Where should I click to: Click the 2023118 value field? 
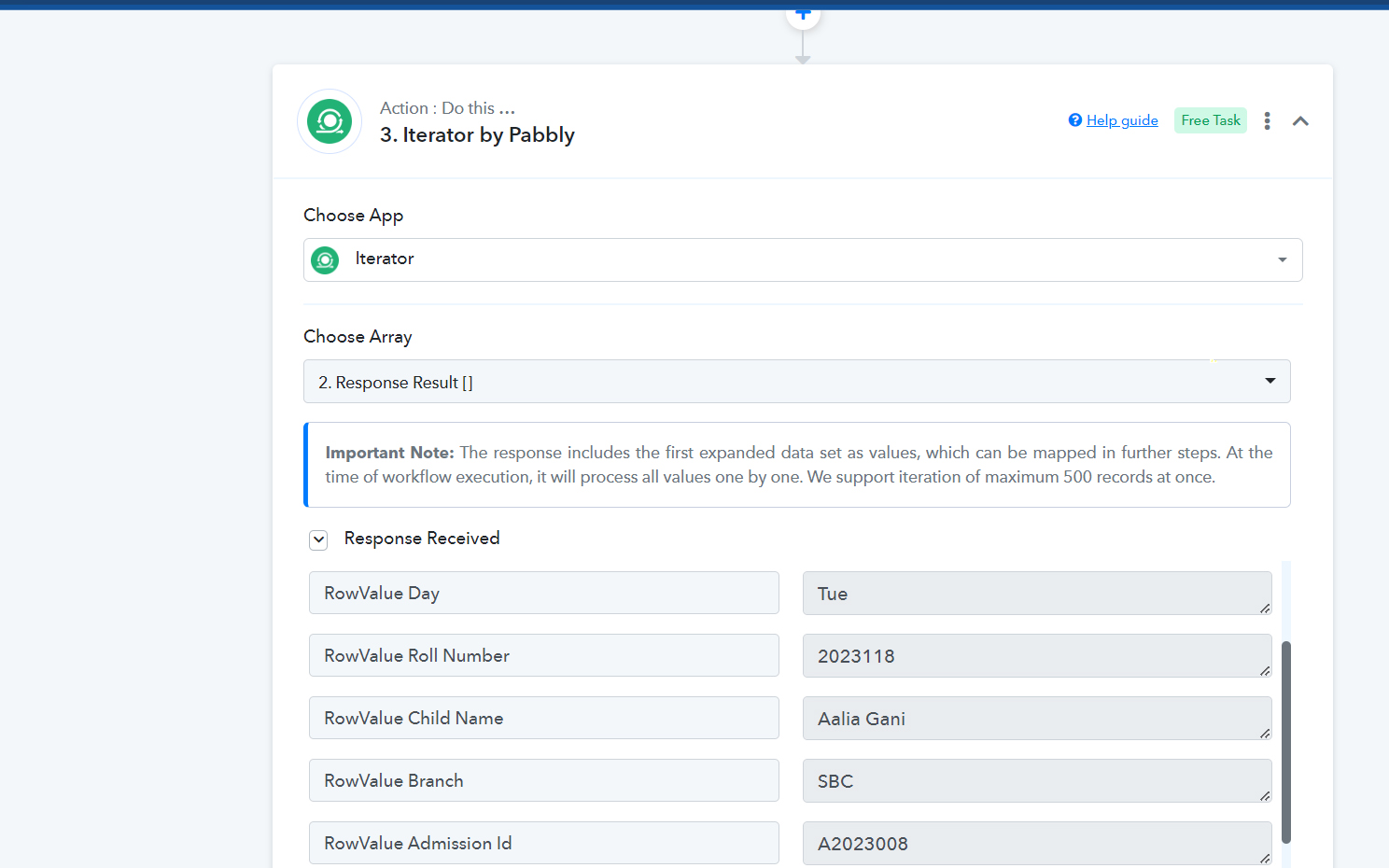1037,656
